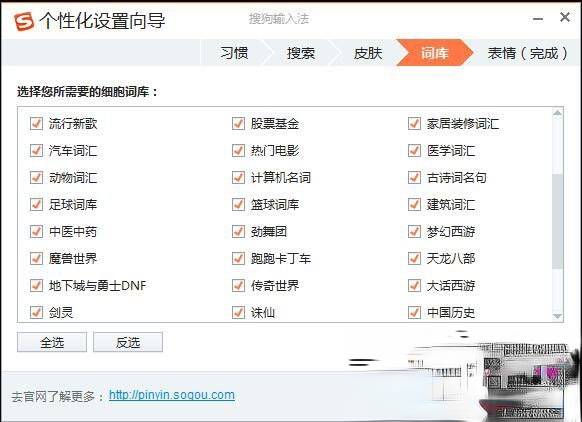
Task: Toggle the 股票基金 checkbox
Action: coord(238,123)
